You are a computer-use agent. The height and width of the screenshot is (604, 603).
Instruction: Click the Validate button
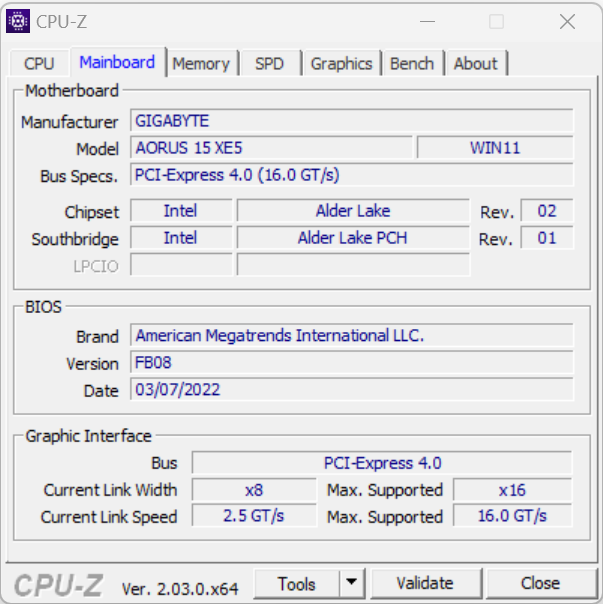425,584
